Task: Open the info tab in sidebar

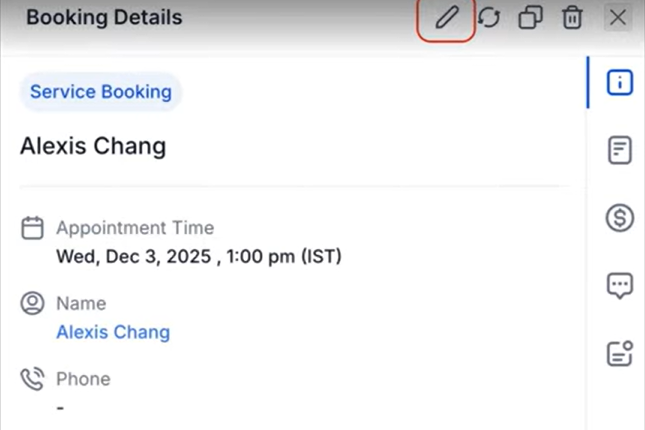Action: pos(620,83)
